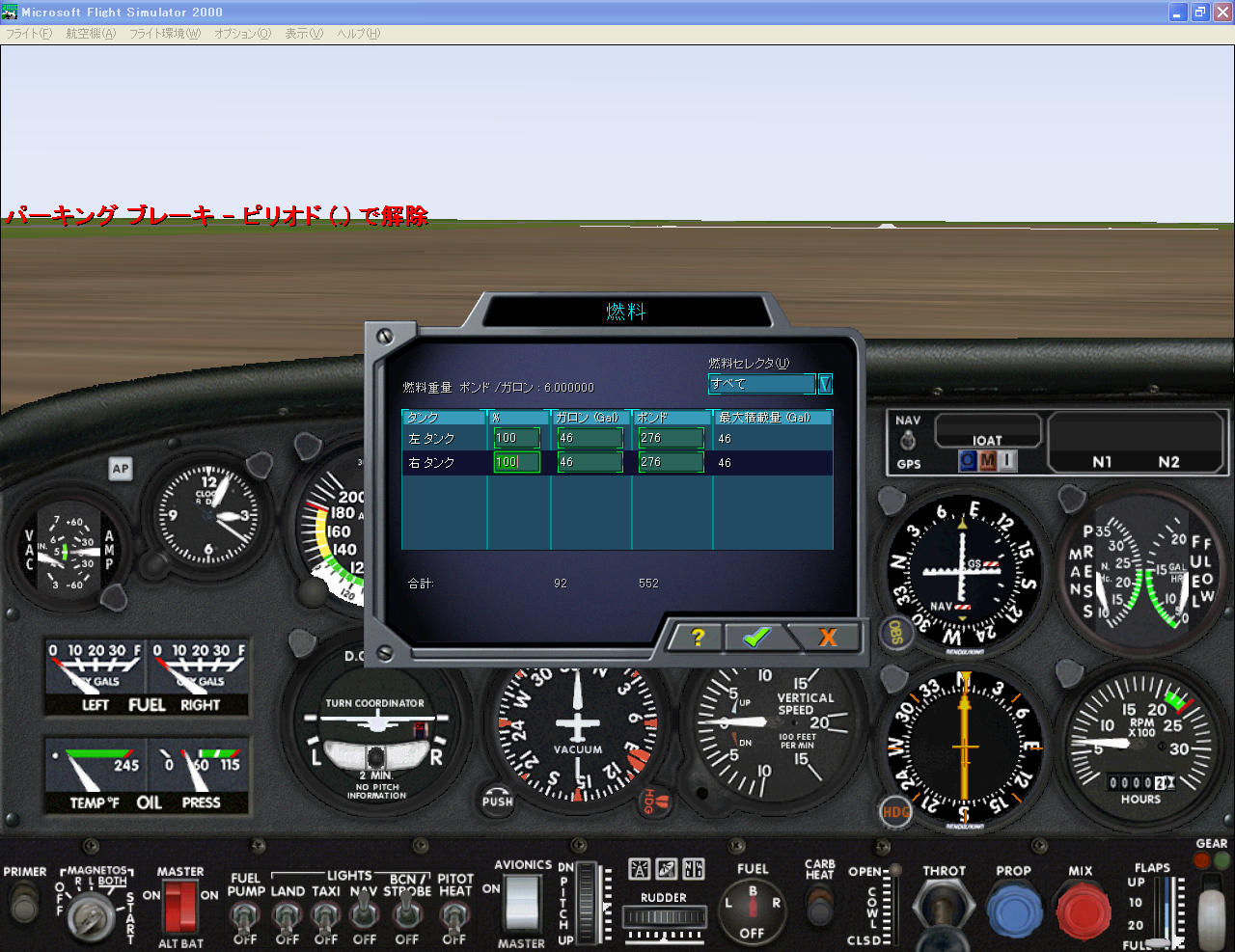This screenshot has height=952, width=1235.
Task: Edit right tank gallons field
Action: [590, 463]
